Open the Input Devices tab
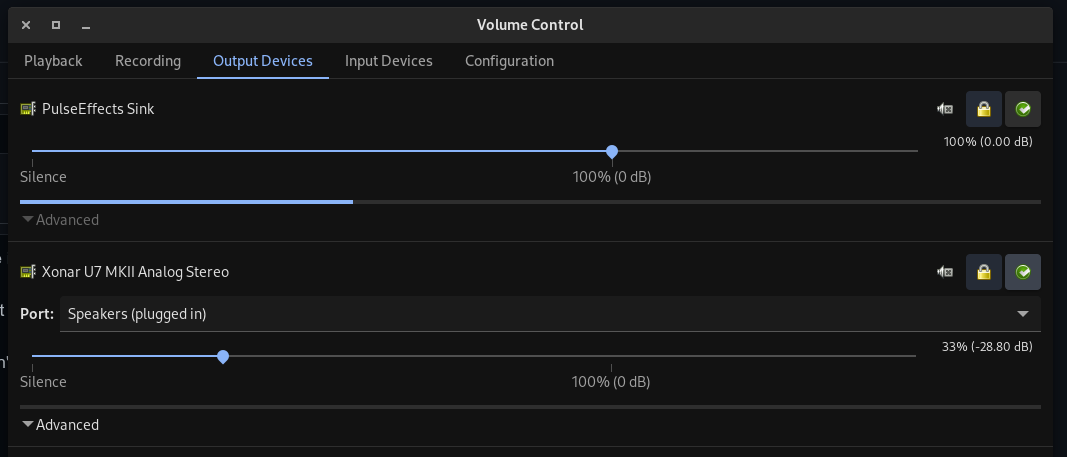 click(x=389, y=61)
